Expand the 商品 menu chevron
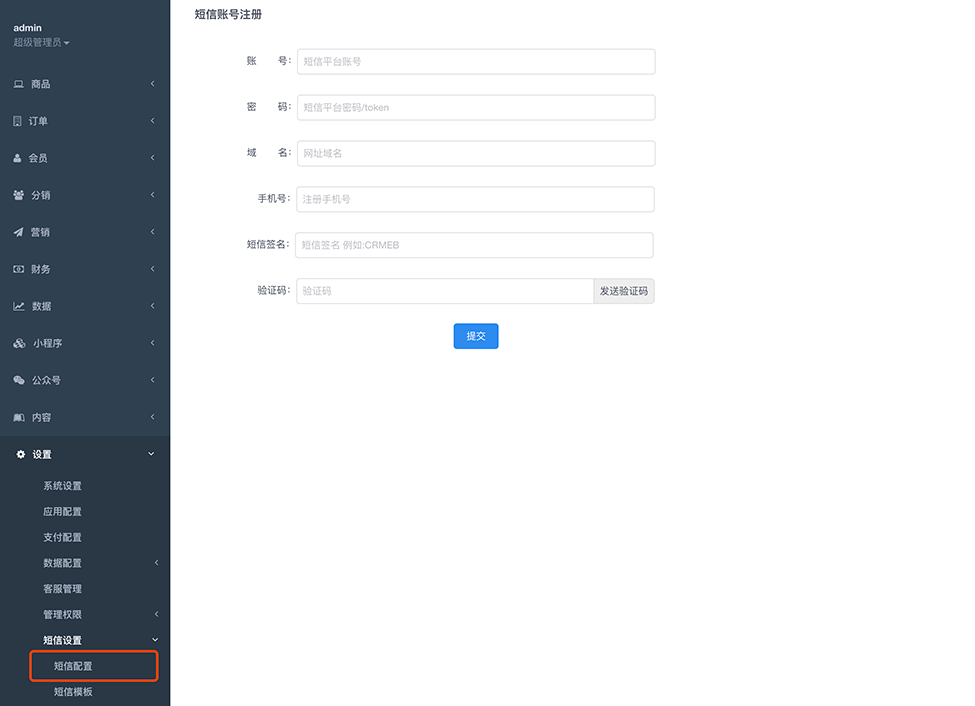975x706 pixels. click(152, 84)
